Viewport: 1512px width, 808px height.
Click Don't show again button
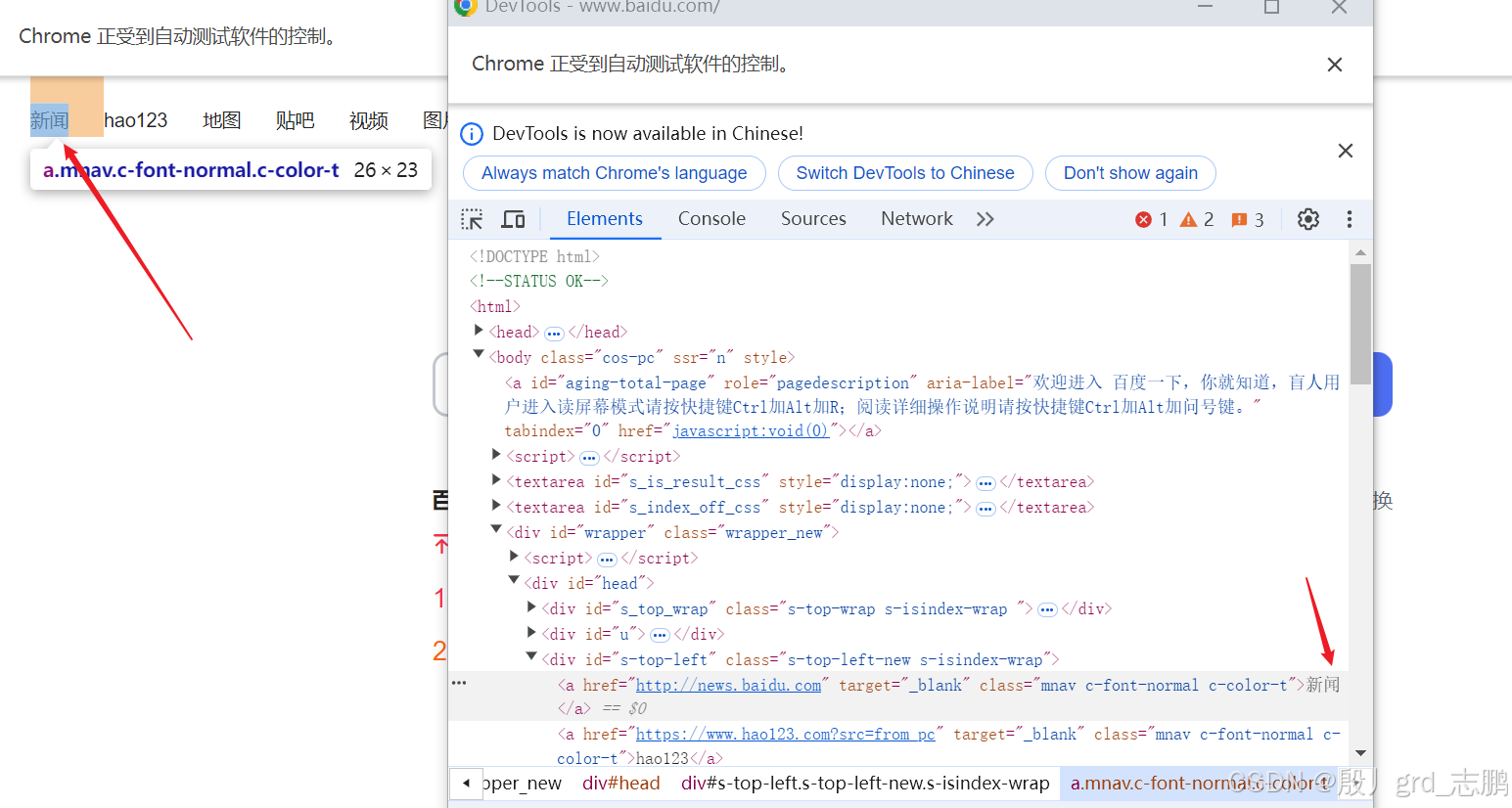click(x=1130, y=173)
